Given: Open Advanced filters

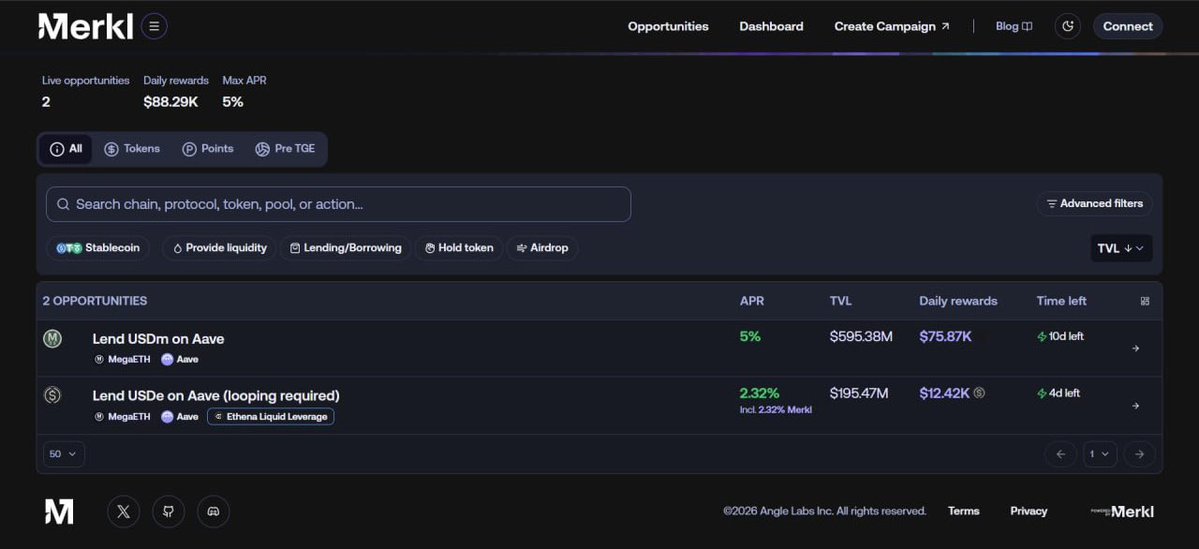Looking at the screenshot, I should pyautogui.click(x=1095, y=203).
